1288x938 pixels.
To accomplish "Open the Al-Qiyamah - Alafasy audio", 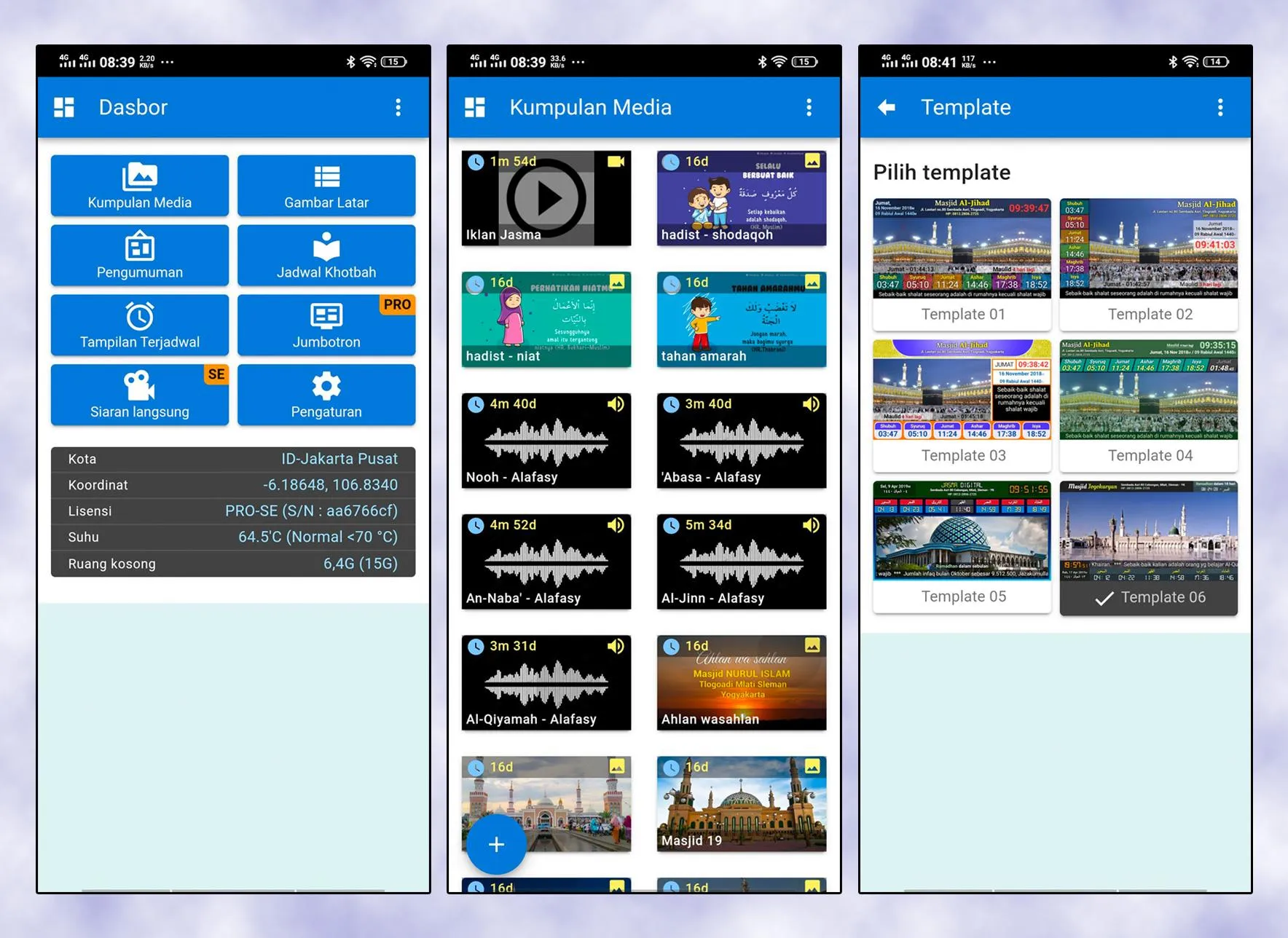I will click(x=546, y=682).
